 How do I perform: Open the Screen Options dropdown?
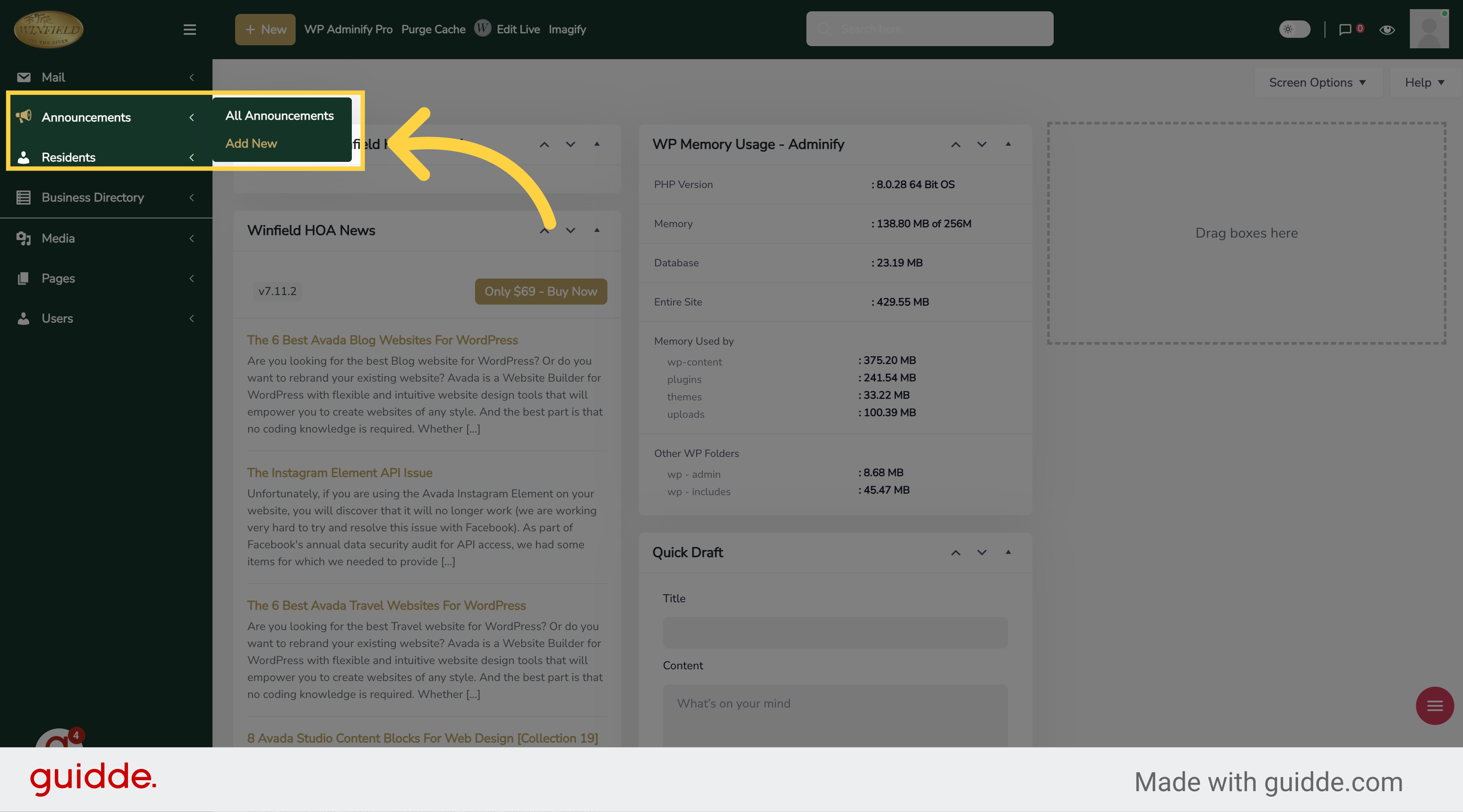pos(1317,83)
